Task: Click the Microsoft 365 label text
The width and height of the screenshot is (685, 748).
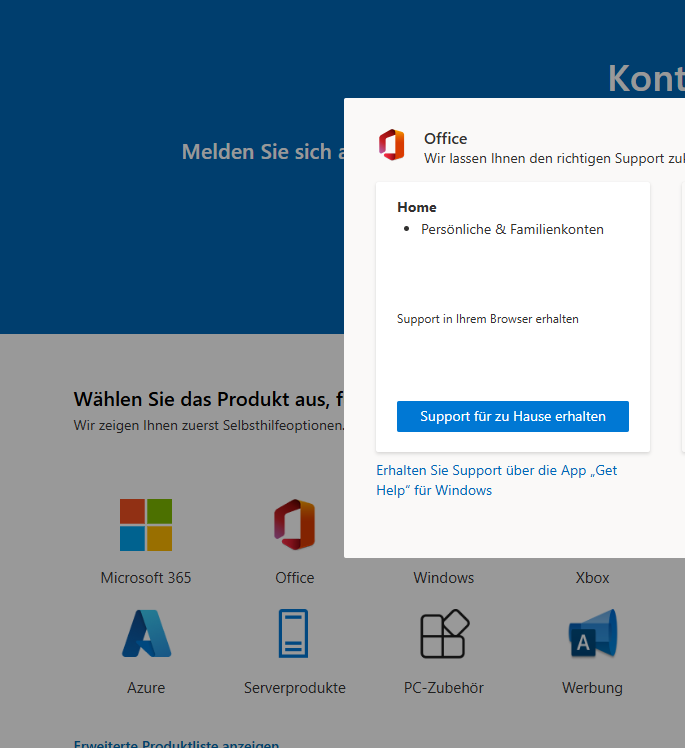Action: coord(146,578)
